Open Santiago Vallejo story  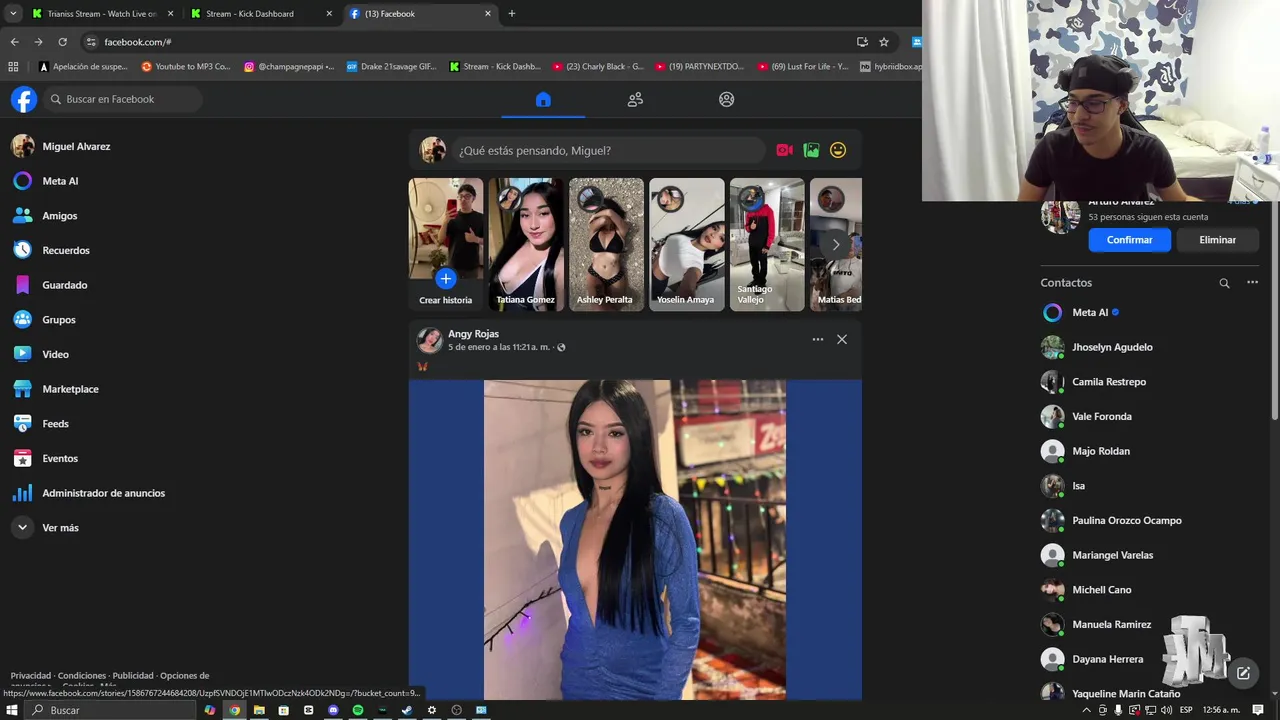click(767, 244)
